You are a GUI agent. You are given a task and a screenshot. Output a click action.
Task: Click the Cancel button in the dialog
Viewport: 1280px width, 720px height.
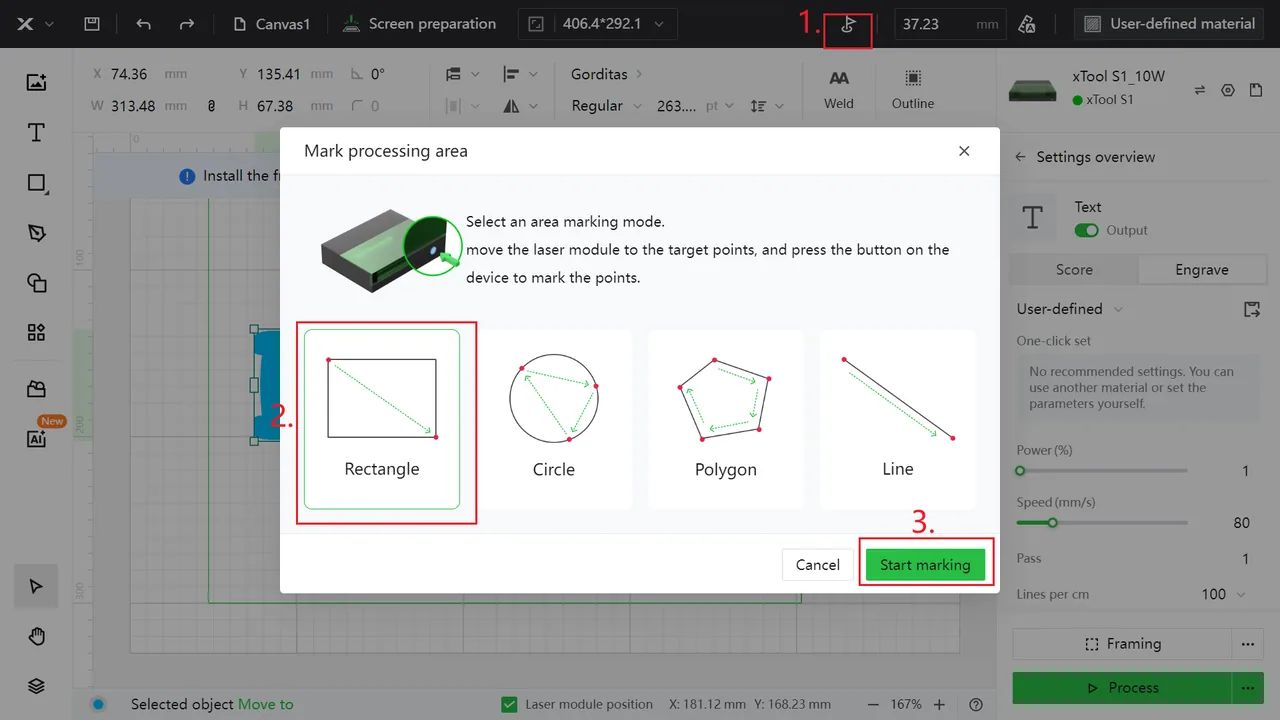[817, 565]
